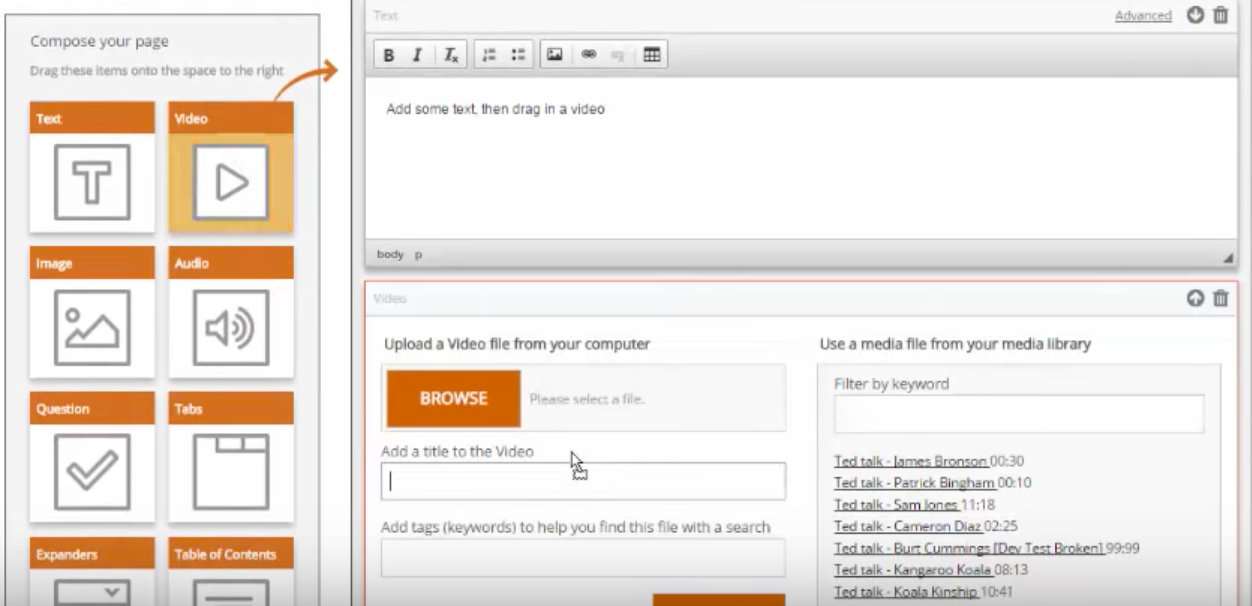Open the Advanced link of Text block

(x=1144, y=16)
